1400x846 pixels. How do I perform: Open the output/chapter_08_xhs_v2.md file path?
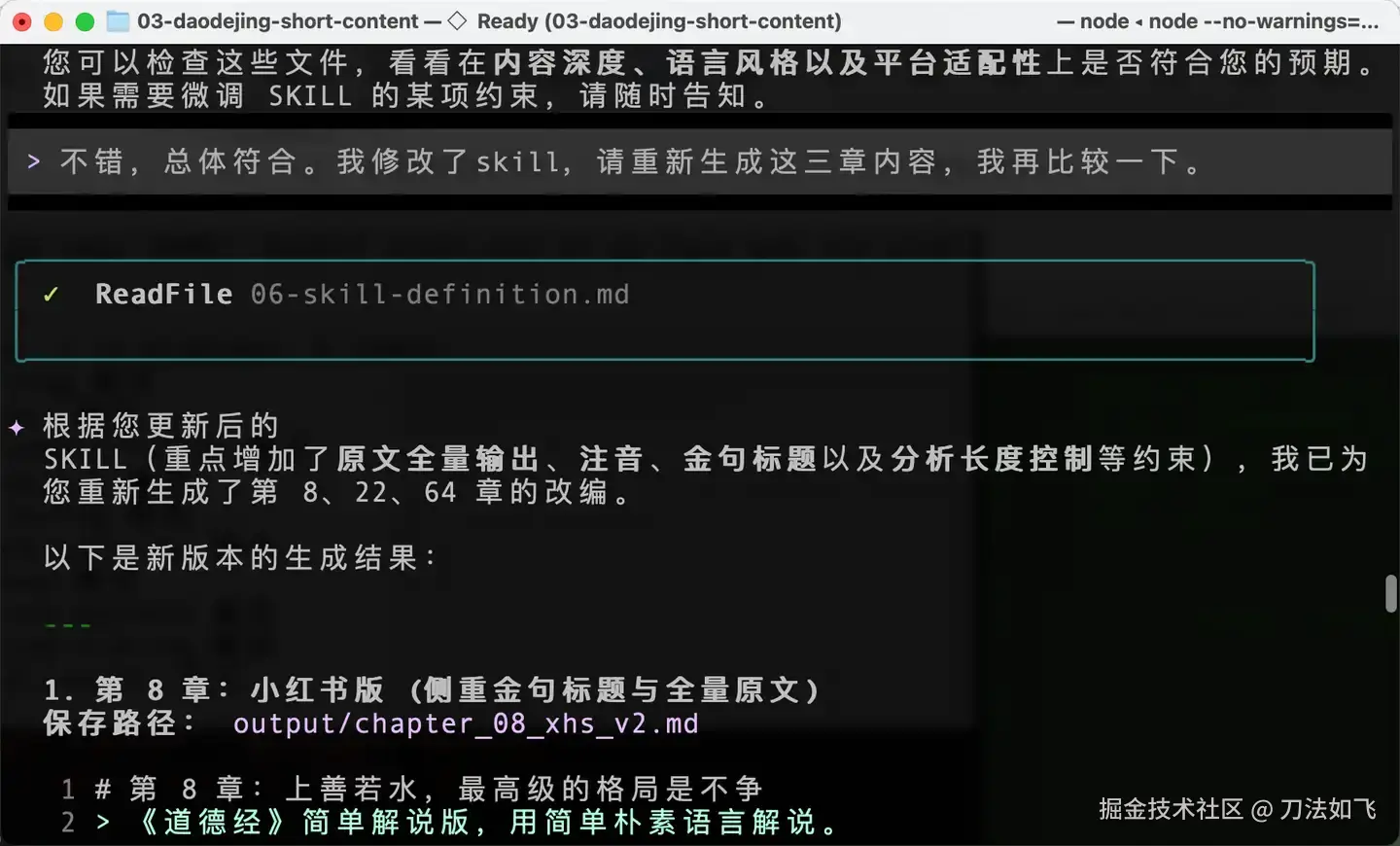click(466, 724)
